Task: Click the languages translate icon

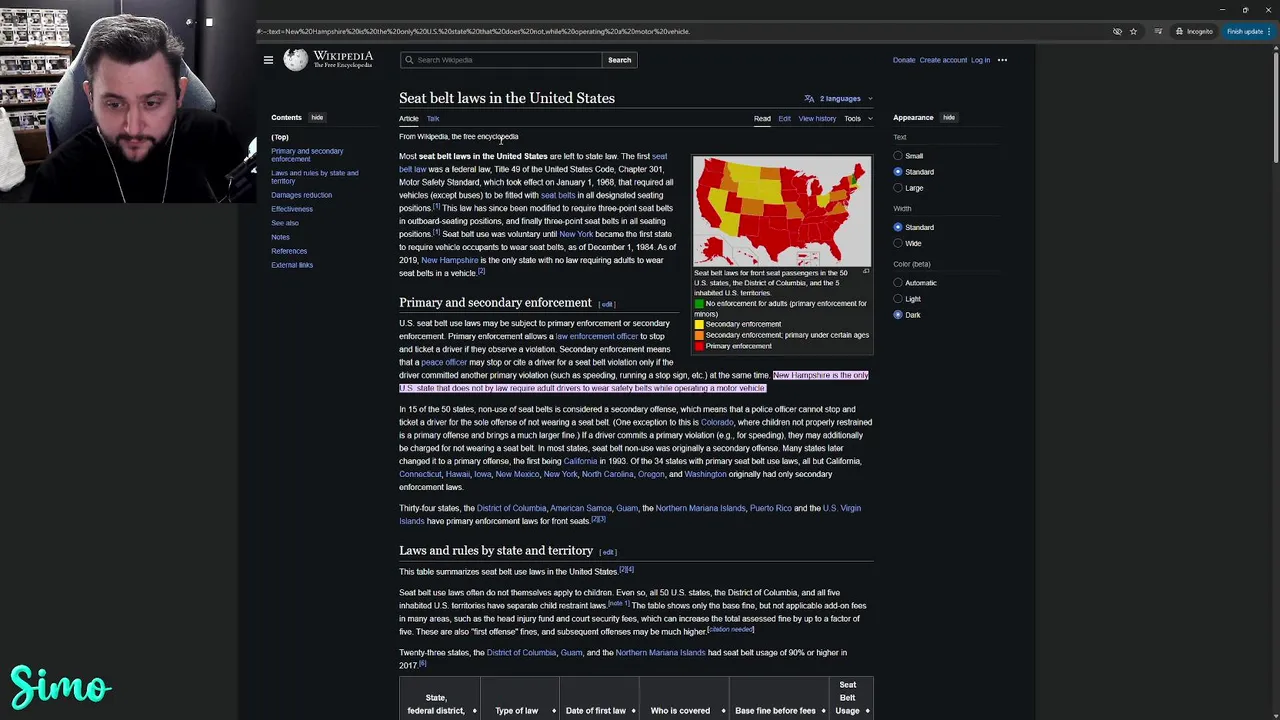Action: click(x=809, y=98)
